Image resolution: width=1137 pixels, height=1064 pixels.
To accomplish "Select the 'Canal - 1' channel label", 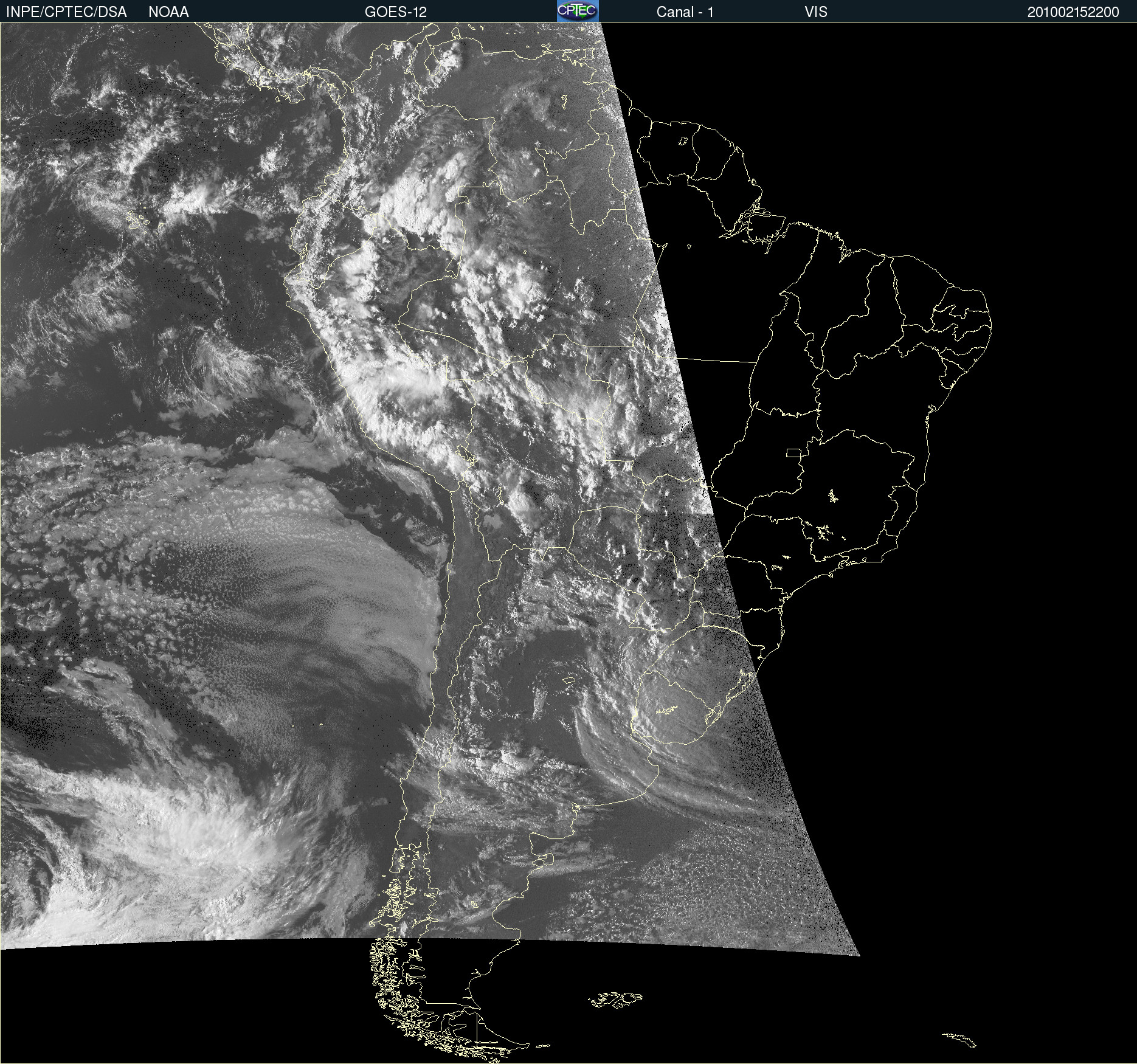I will coord(685,12).
